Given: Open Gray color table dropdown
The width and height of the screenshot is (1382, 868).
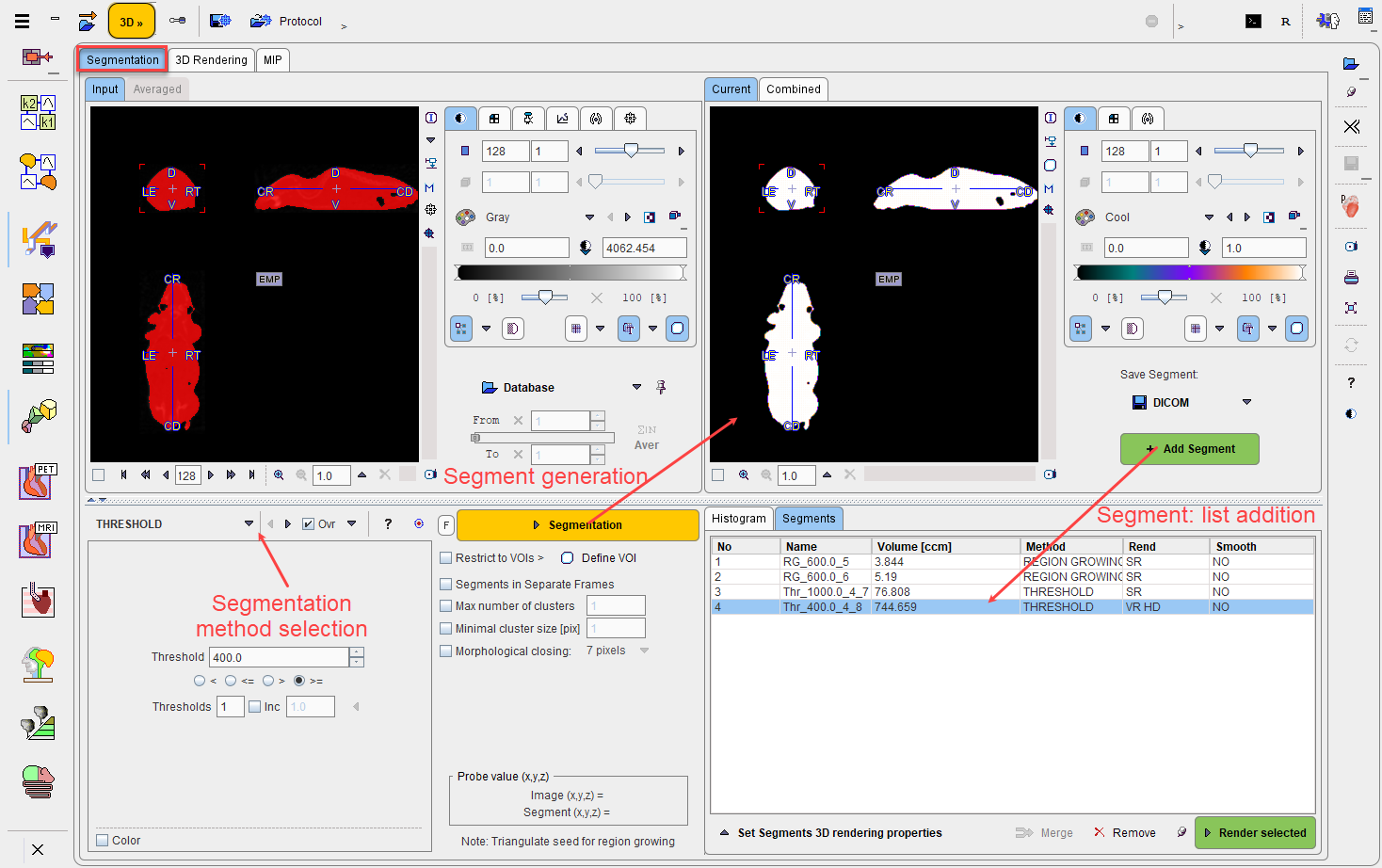Looking at the screenshot, I should click(x=589, y=217).
